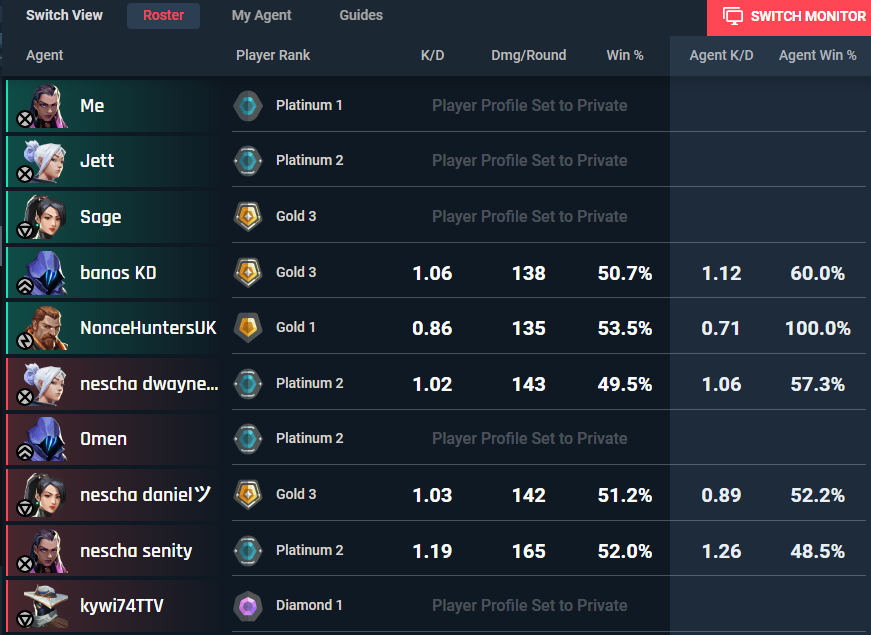Click the damage per round value 143
This screenshot has height=635, width=871.
[528, 384]
